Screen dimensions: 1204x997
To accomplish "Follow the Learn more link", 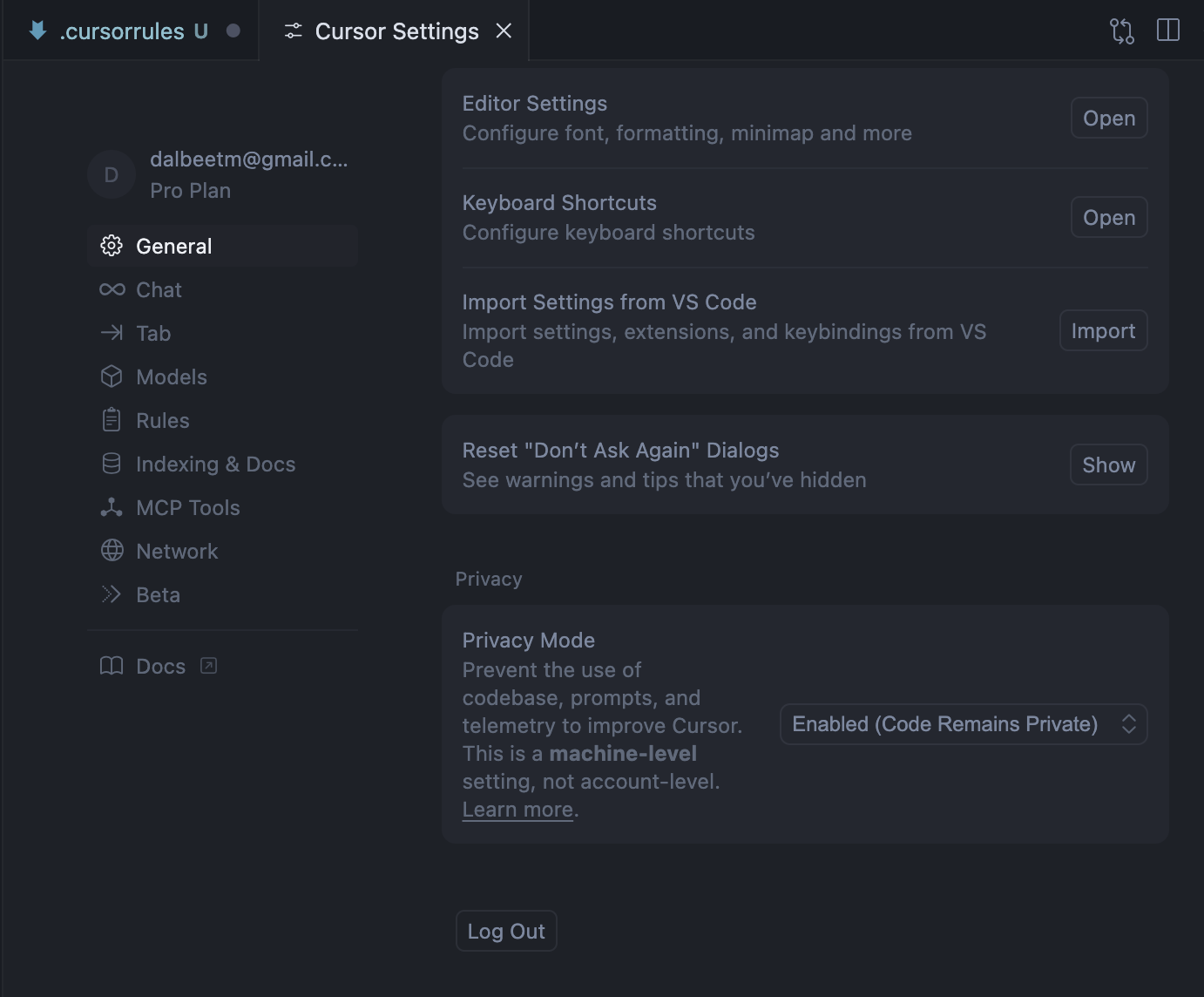I will 517,810.
